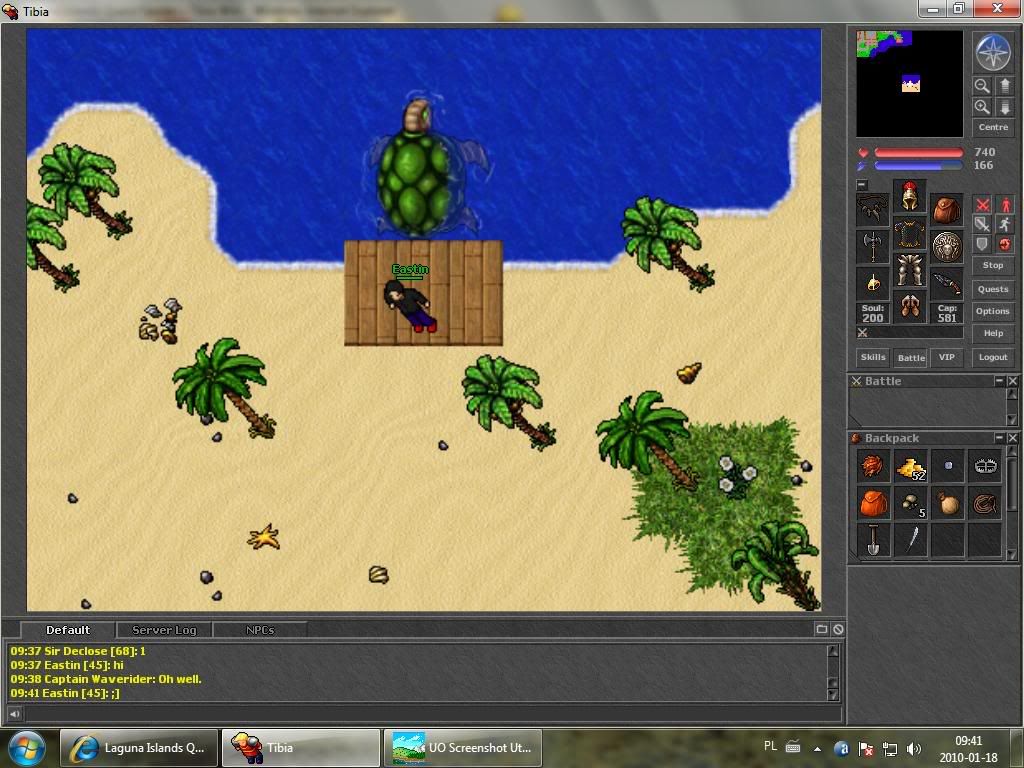1024x768 pixels.
Task: Click the chat message input field
Action: pyautogui.click(x=432, y=714)
